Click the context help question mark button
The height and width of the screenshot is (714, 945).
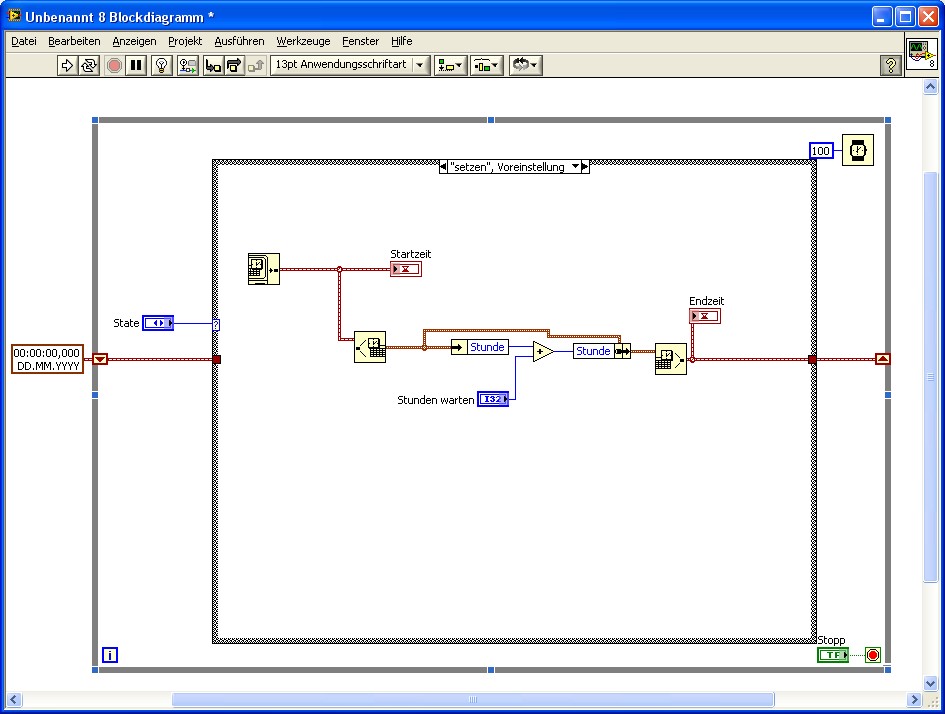tap(891, 65)
